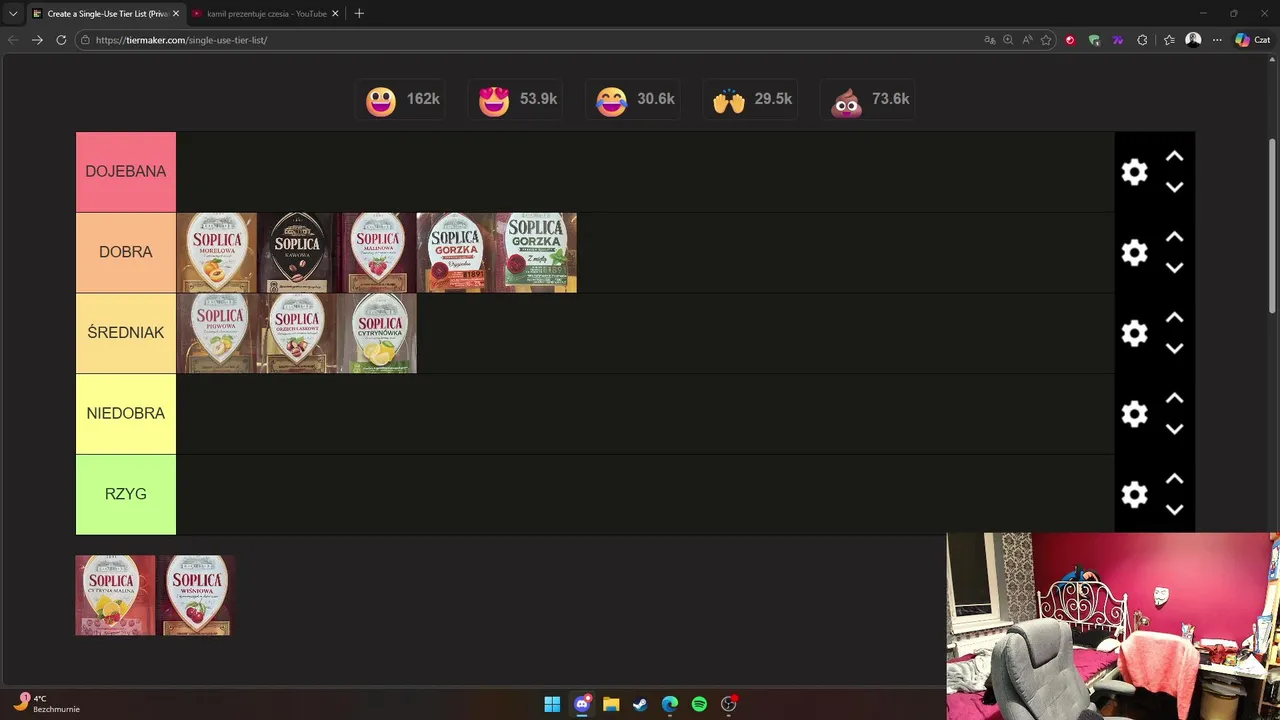Open the tab search dropdown
Image resolution: width=1280 pixels, height=720 pixels.
click(13, 14)
